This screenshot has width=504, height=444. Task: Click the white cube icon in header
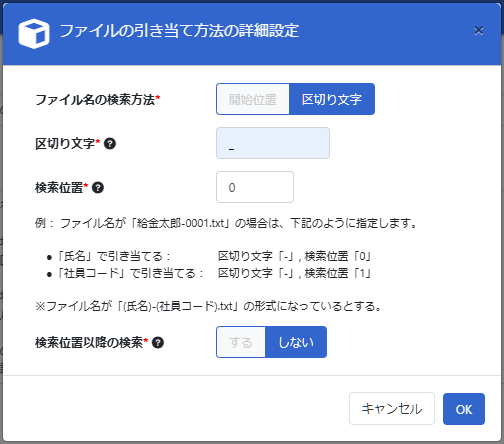[34, 34]
